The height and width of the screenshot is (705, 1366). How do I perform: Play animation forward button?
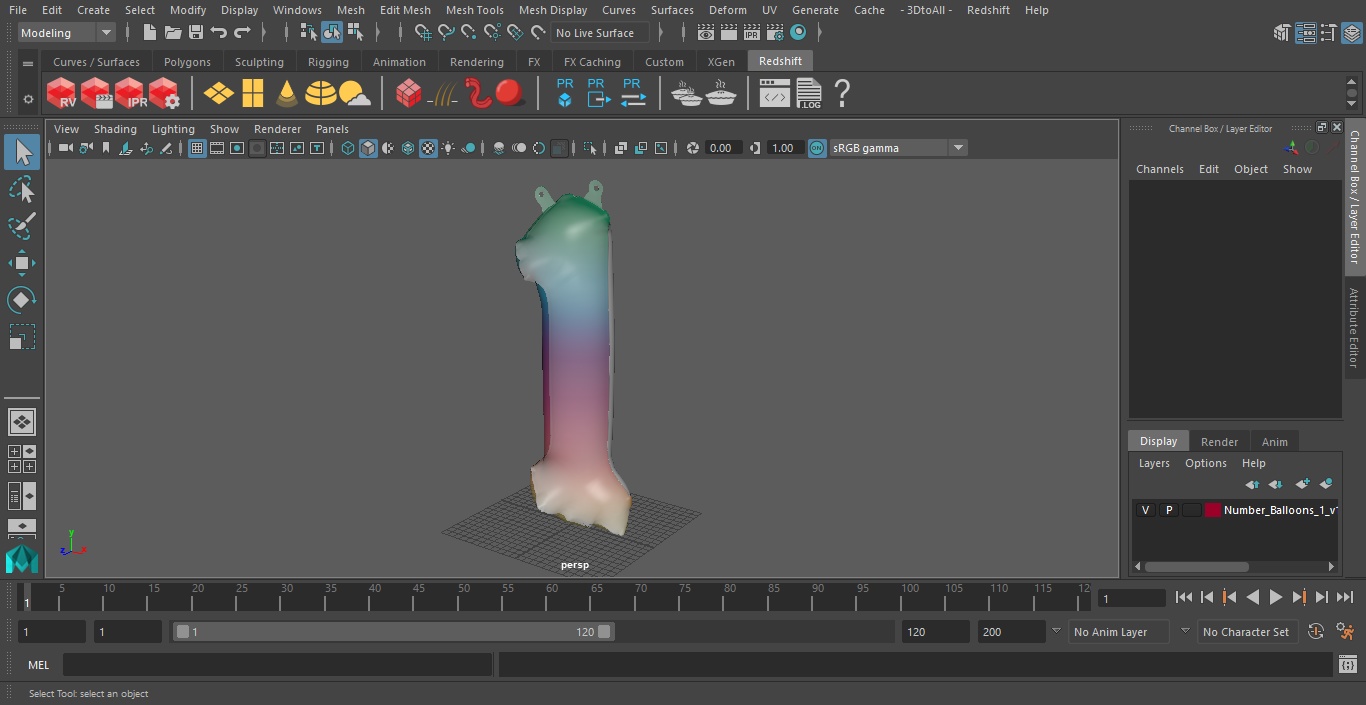(x=1276, y=597)
